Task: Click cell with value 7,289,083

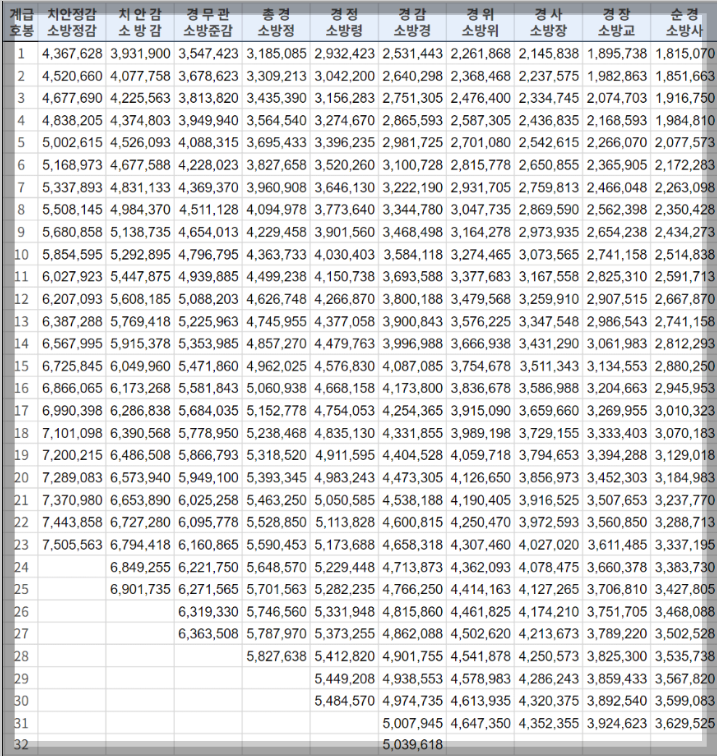Action: [72, 478]
